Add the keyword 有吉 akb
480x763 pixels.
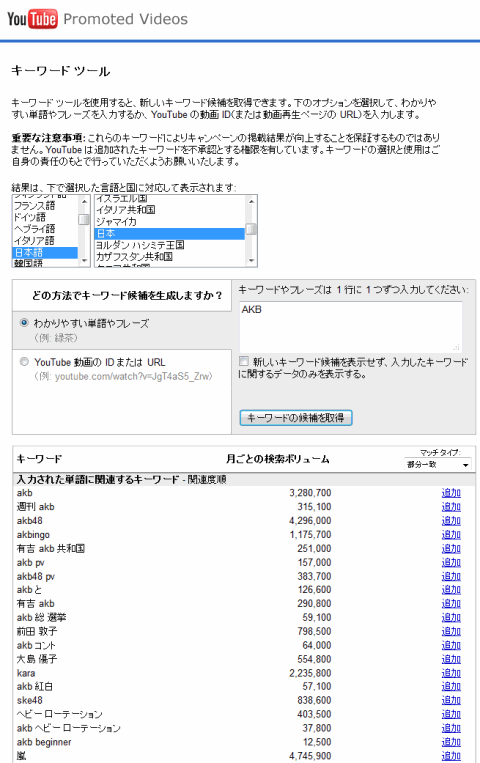451,603
